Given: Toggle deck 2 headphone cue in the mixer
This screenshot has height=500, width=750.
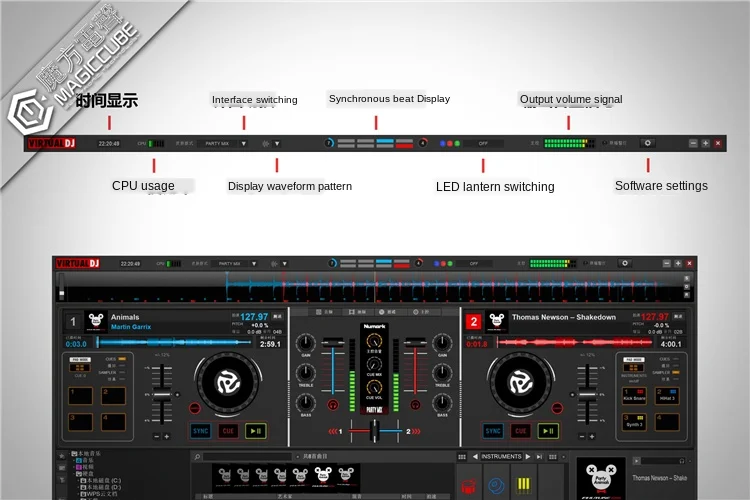Looking at the screenshot, I should pos(415,405).
